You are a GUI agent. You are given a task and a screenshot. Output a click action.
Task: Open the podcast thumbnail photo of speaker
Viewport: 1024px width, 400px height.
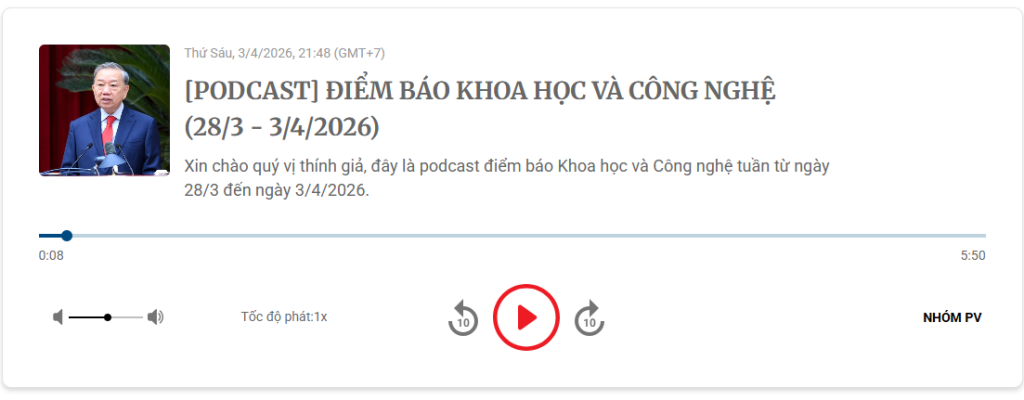[x=104, y=110]
